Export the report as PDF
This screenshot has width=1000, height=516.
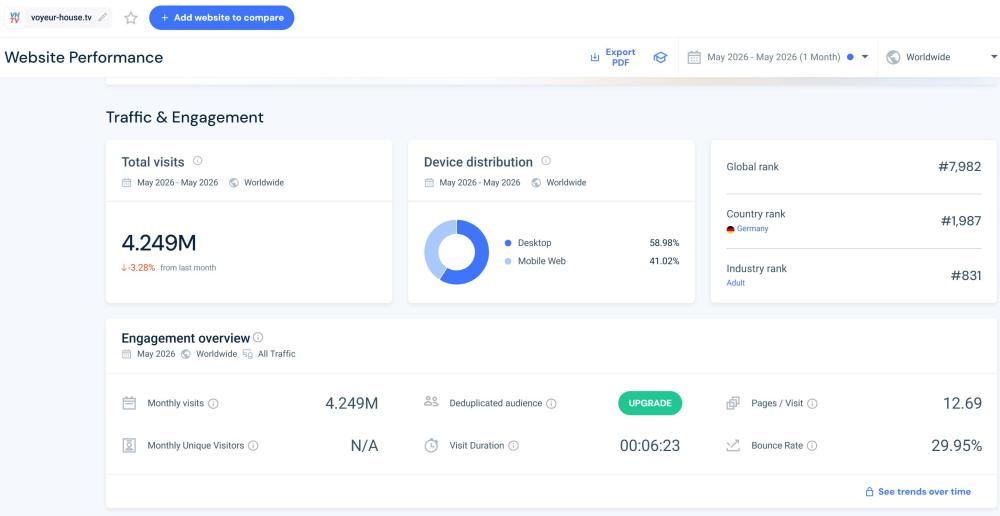(x=613, y=57)
